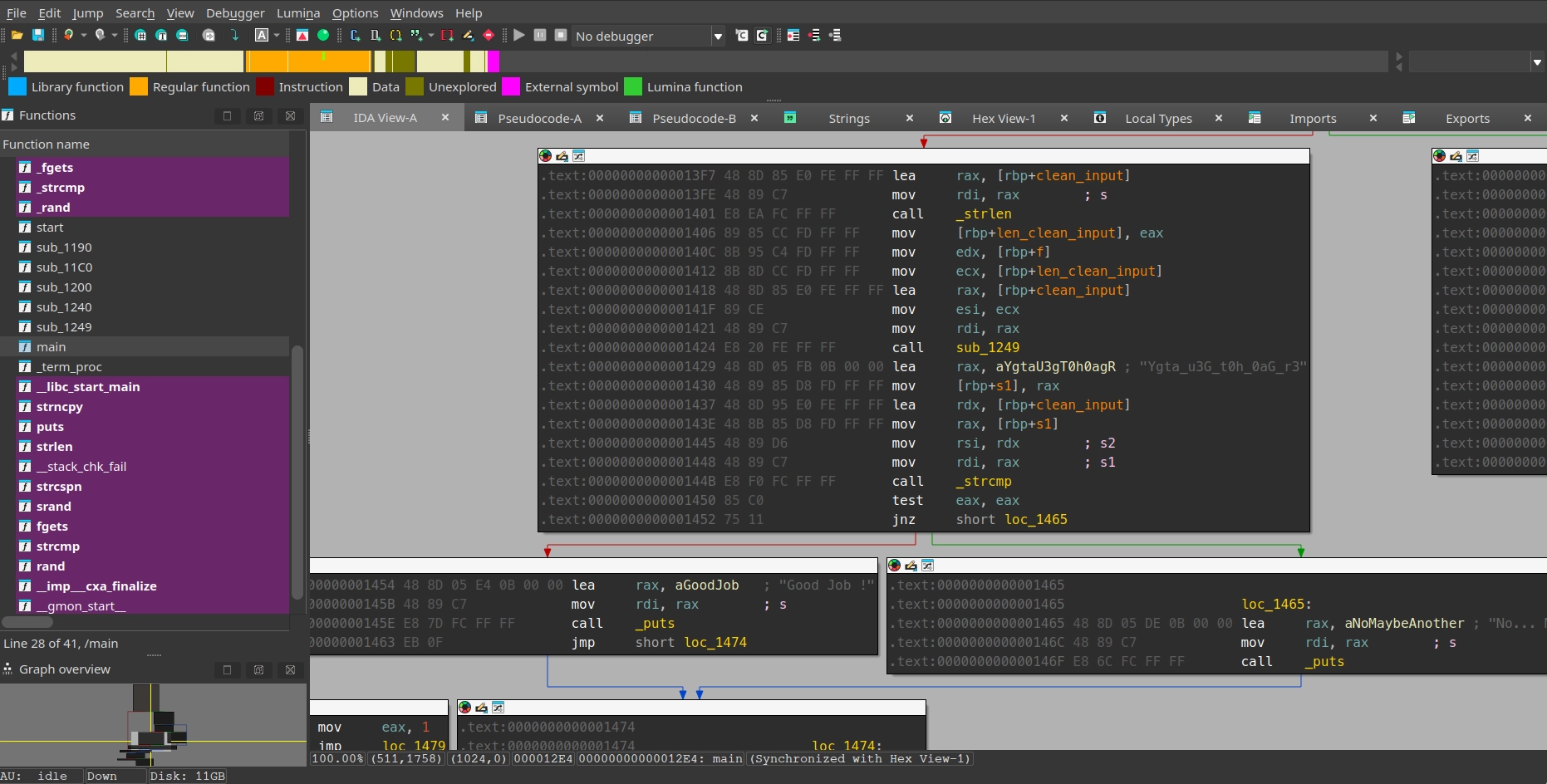The image size is (1547, 784).
Task: Click the red diamond abort icon
Action: tap(489, 36)
